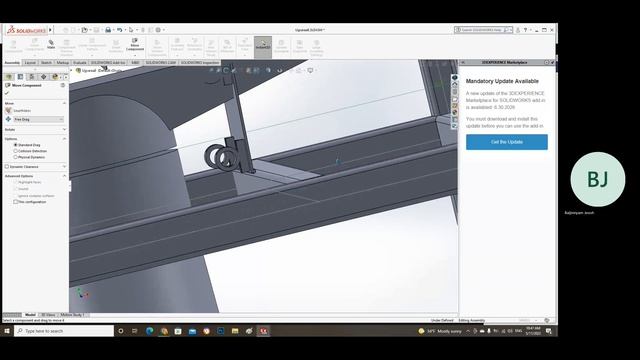Confirm Move Component with green checkmark
This screenshot has width=640, height=360.
(x=7, y=93)
